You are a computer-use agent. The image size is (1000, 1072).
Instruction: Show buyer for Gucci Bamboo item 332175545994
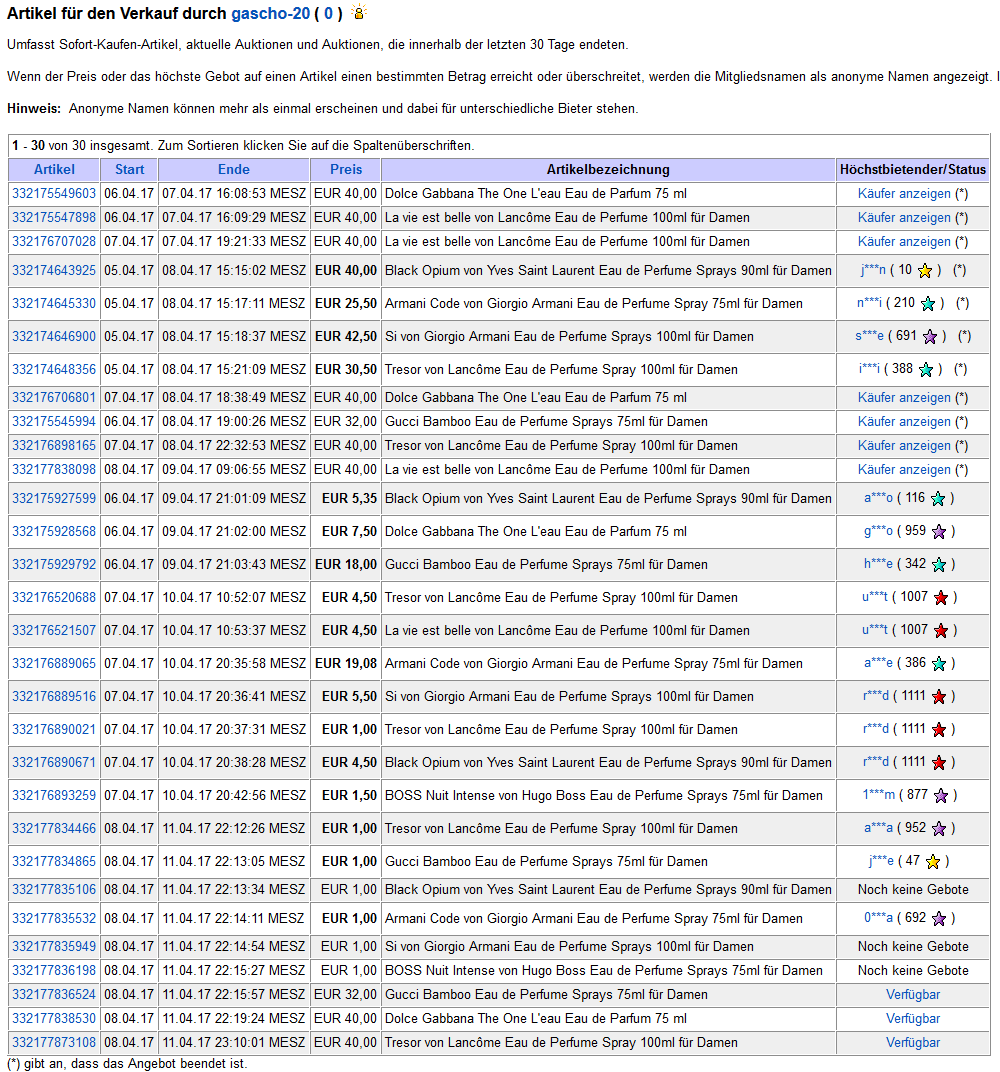click(x=904, y=421)
